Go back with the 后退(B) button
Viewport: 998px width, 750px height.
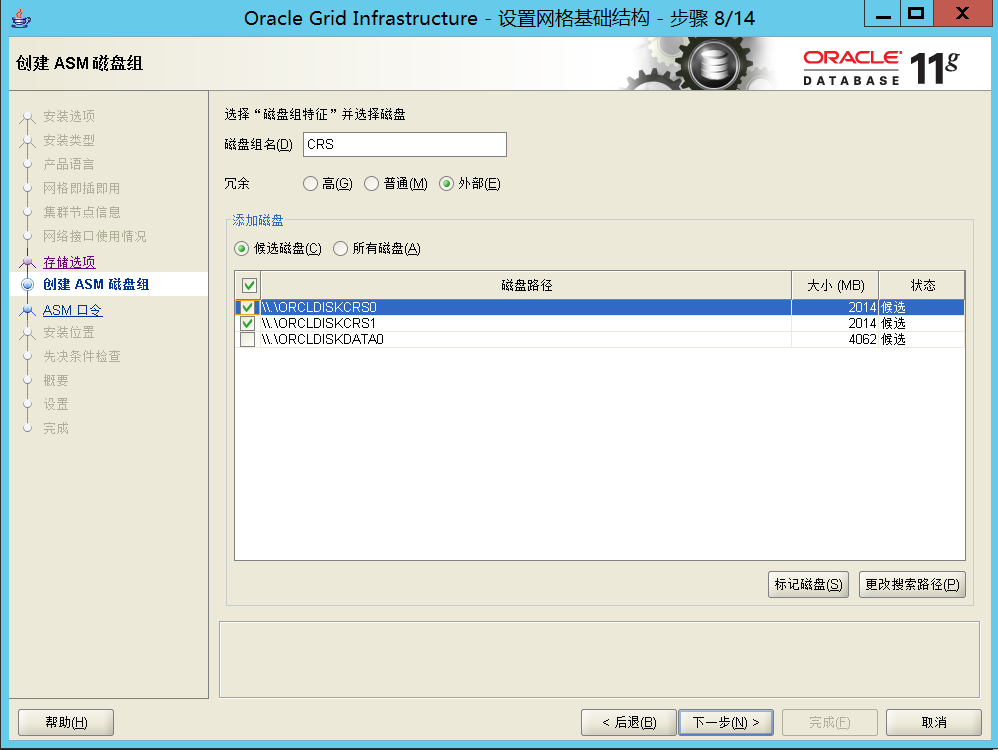tap(629, 723)
